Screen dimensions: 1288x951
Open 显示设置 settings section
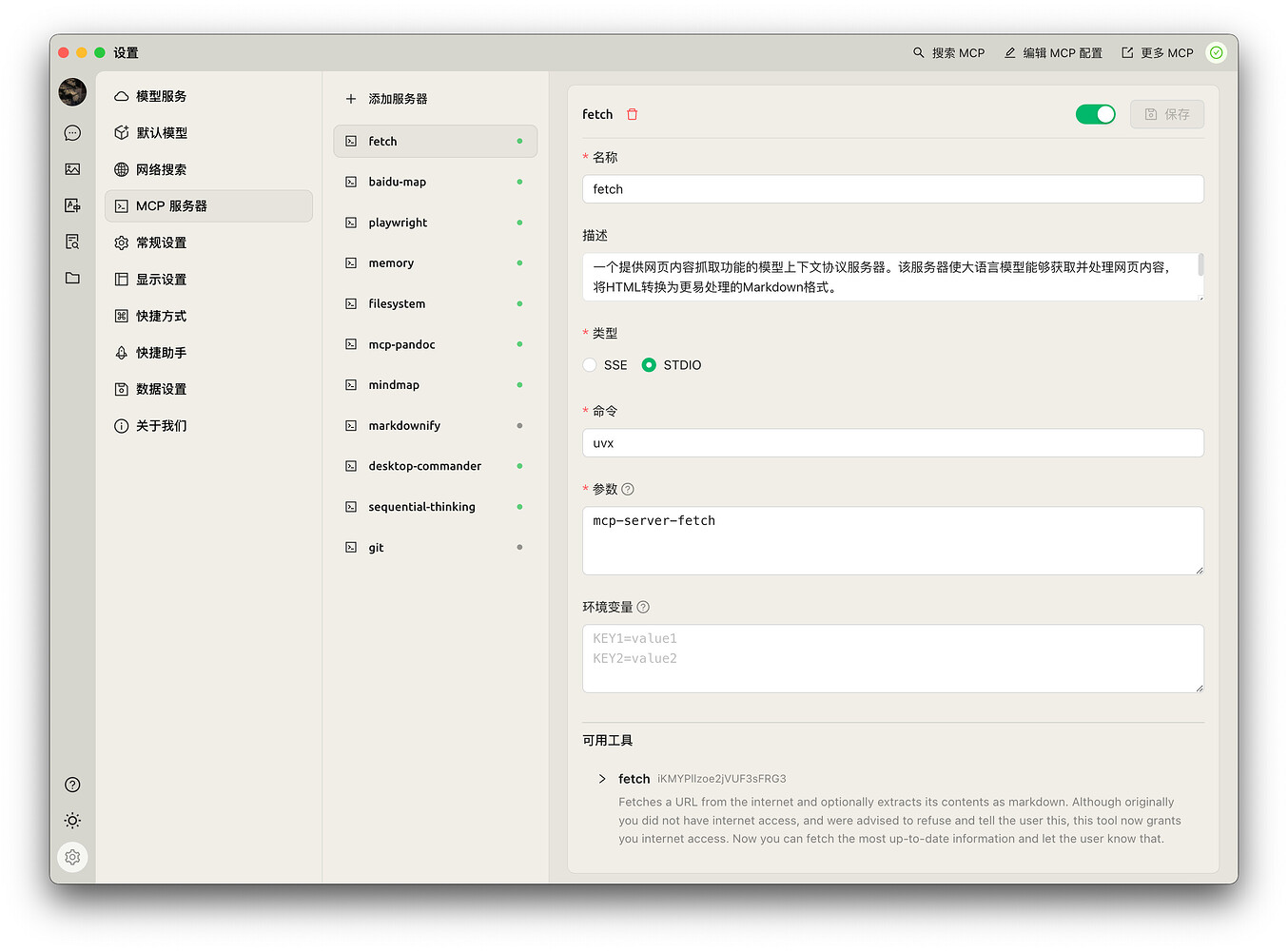tap(208, 280)
